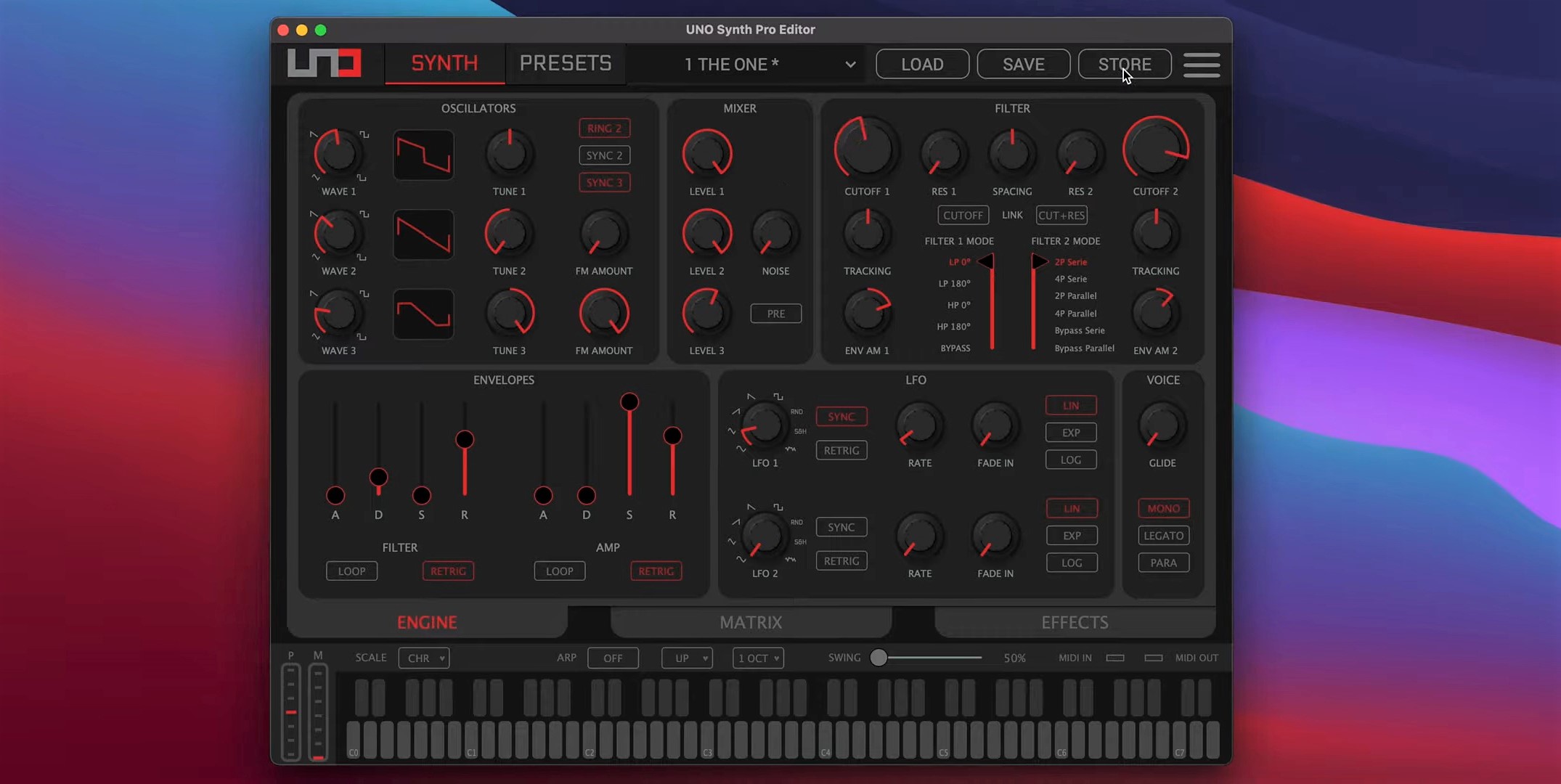Expand the 1 OCT arpeggiator range dropdown
The image size is (1561, 784).
[758, 658]
